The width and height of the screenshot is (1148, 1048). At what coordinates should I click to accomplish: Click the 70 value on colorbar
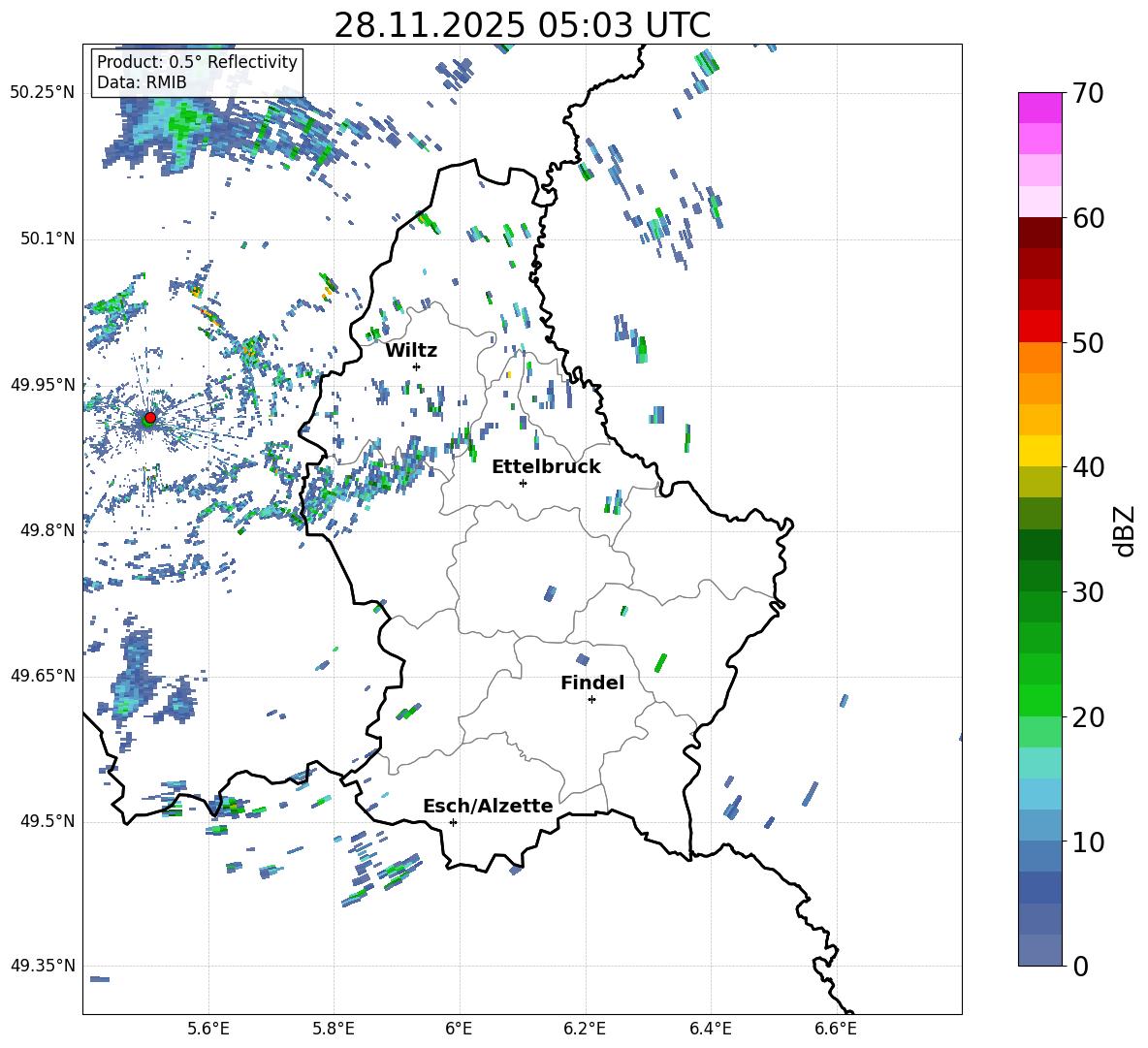pyautogui.click(x=1087, y=93)
